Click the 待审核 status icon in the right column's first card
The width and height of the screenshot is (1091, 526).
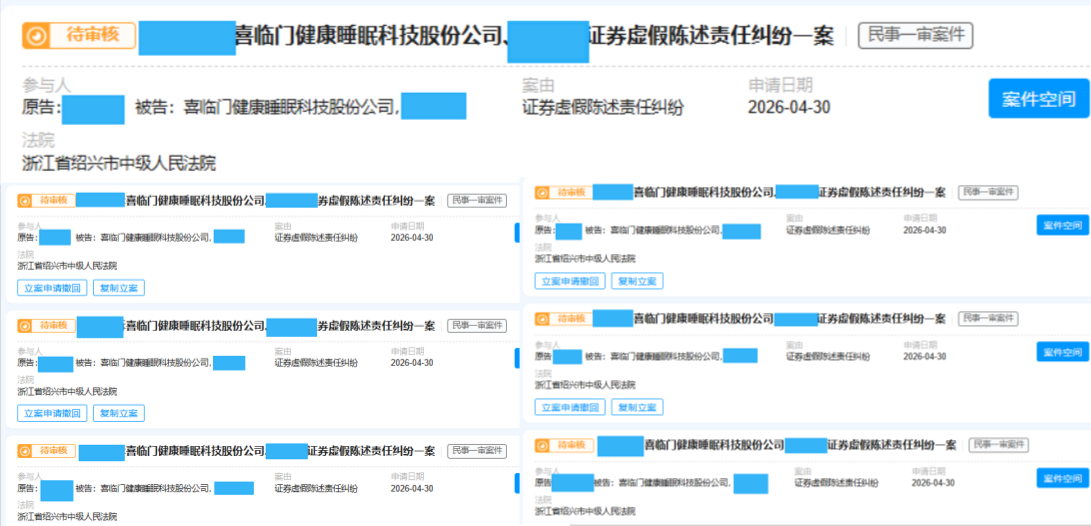(542, 193)
